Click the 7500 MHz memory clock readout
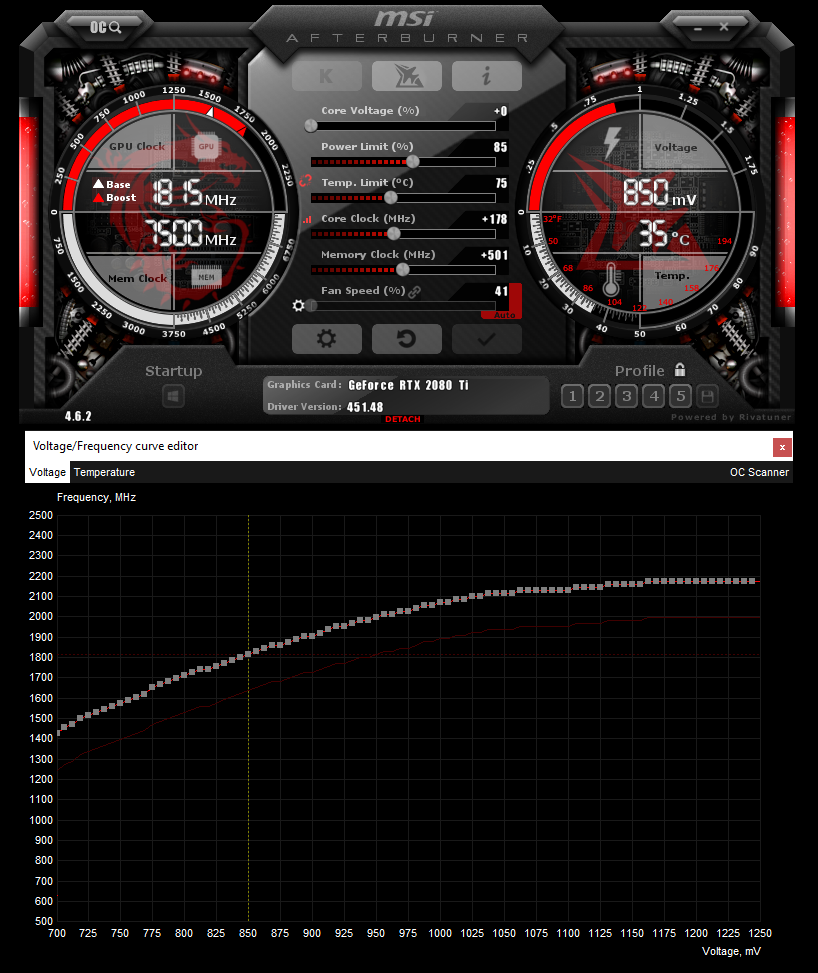The image size is (818, 973). (190, 233)
